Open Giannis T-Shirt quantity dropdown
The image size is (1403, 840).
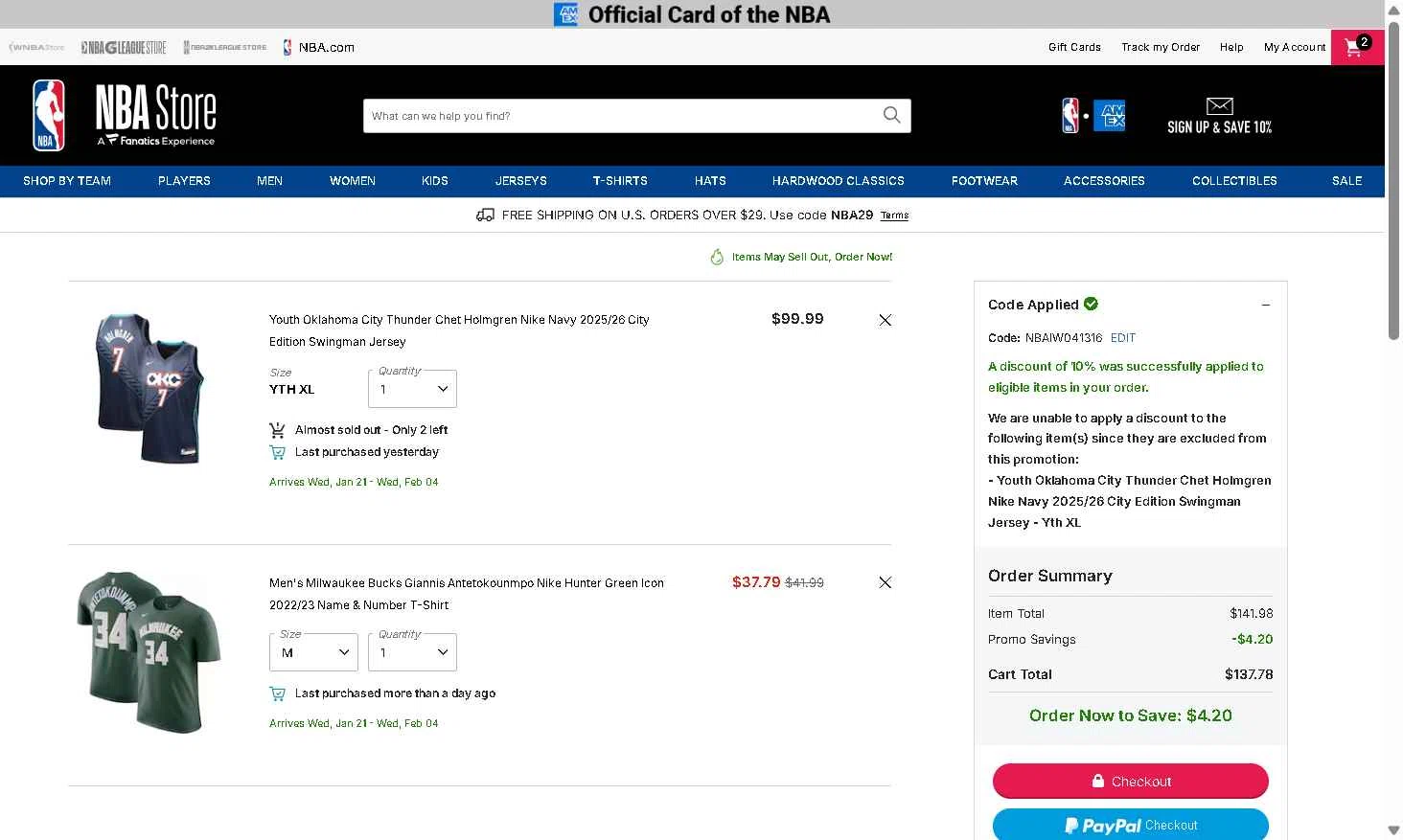pos(412,652)
